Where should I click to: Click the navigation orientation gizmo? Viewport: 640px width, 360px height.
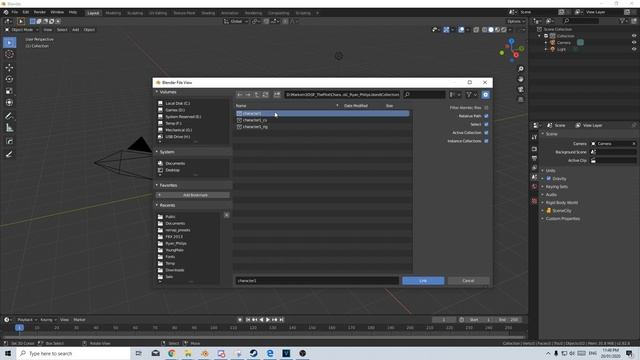tap(512, 50)
